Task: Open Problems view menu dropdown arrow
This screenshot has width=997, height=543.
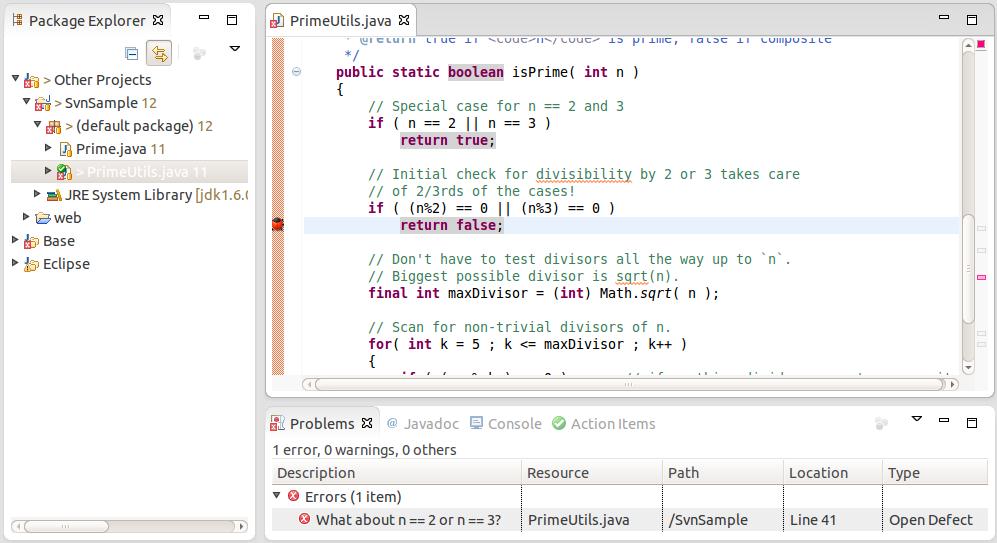Action: [917, 419]
